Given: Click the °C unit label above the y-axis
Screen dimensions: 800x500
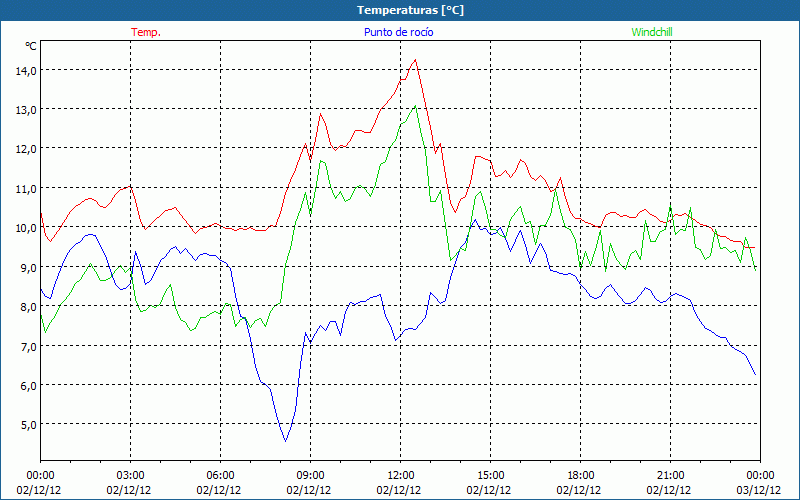Looking at the screenshot, I should 30,46.
